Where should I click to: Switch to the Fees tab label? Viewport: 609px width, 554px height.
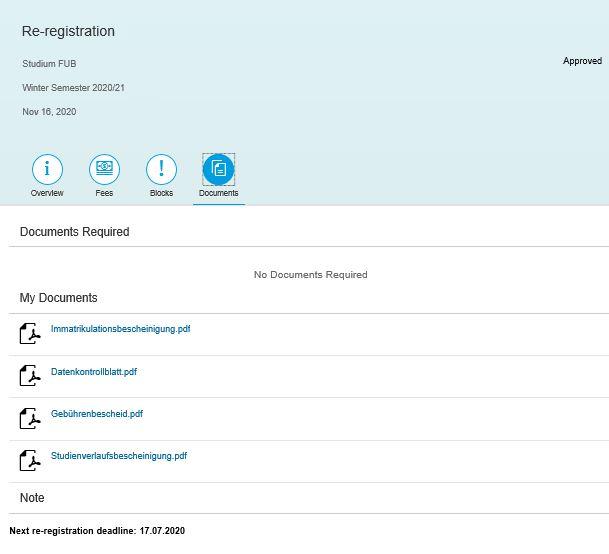coord(104,193)
